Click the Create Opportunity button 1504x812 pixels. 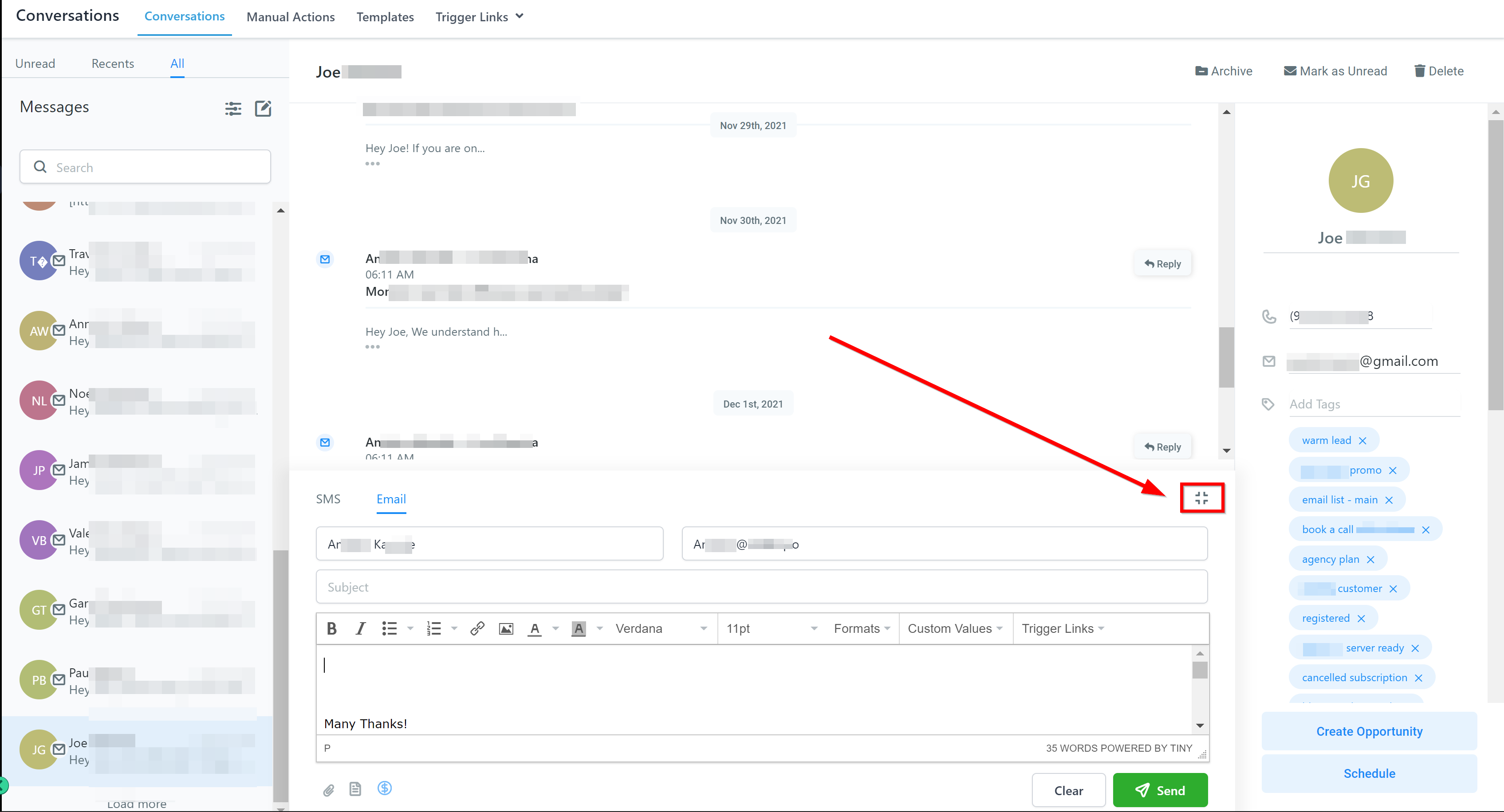1369,731
